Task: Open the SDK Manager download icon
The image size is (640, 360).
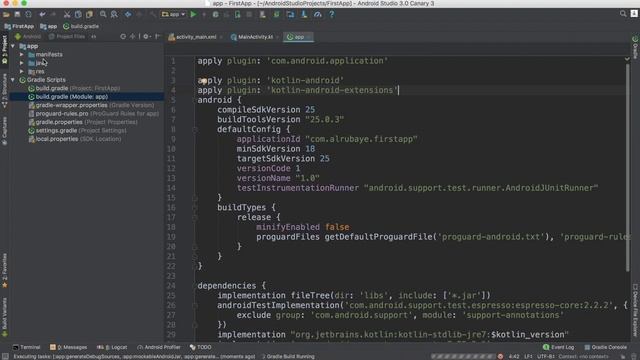Action: (304, 14)
